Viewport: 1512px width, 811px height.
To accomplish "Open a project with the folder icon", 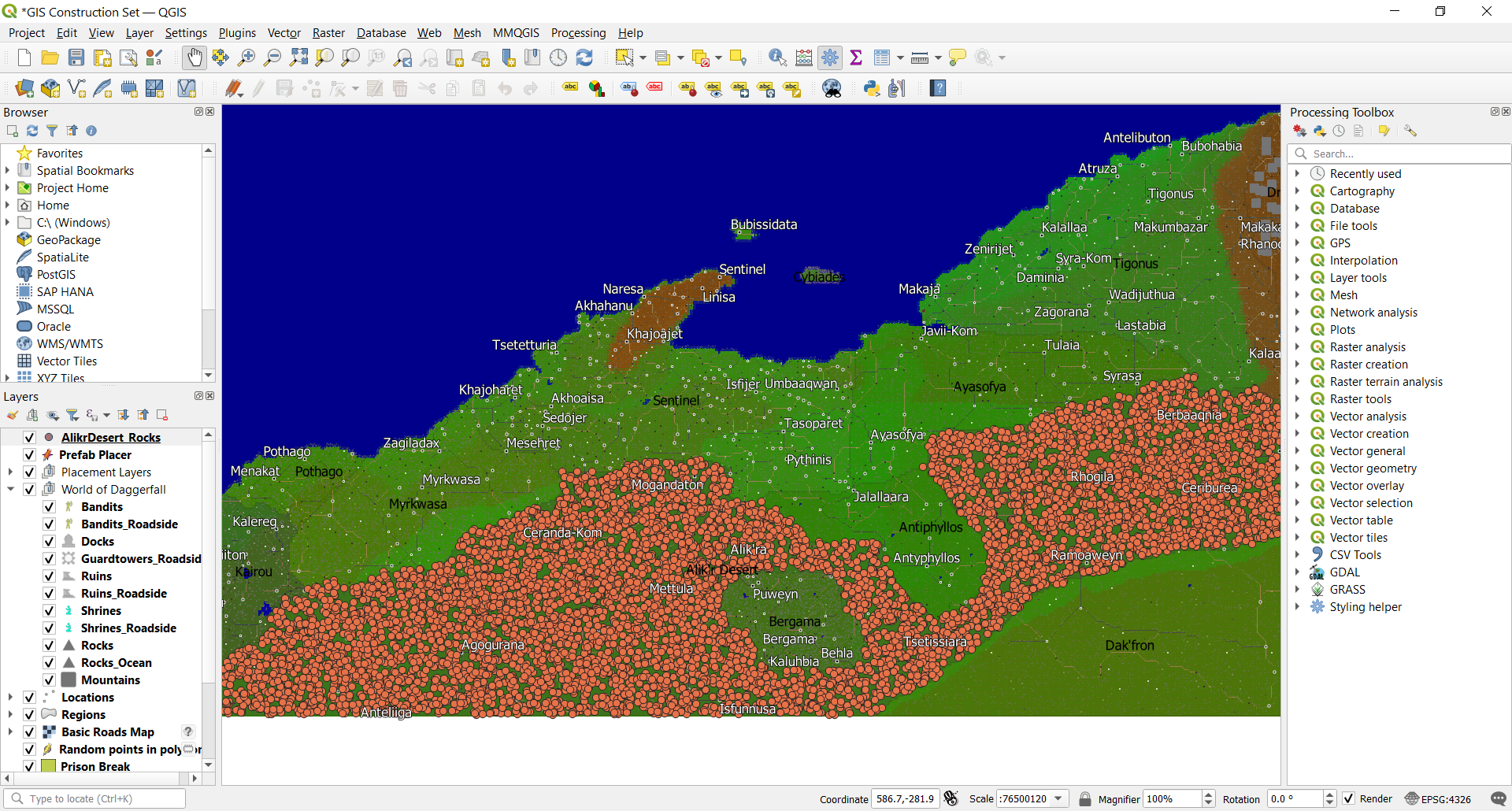I will point(50,57).
